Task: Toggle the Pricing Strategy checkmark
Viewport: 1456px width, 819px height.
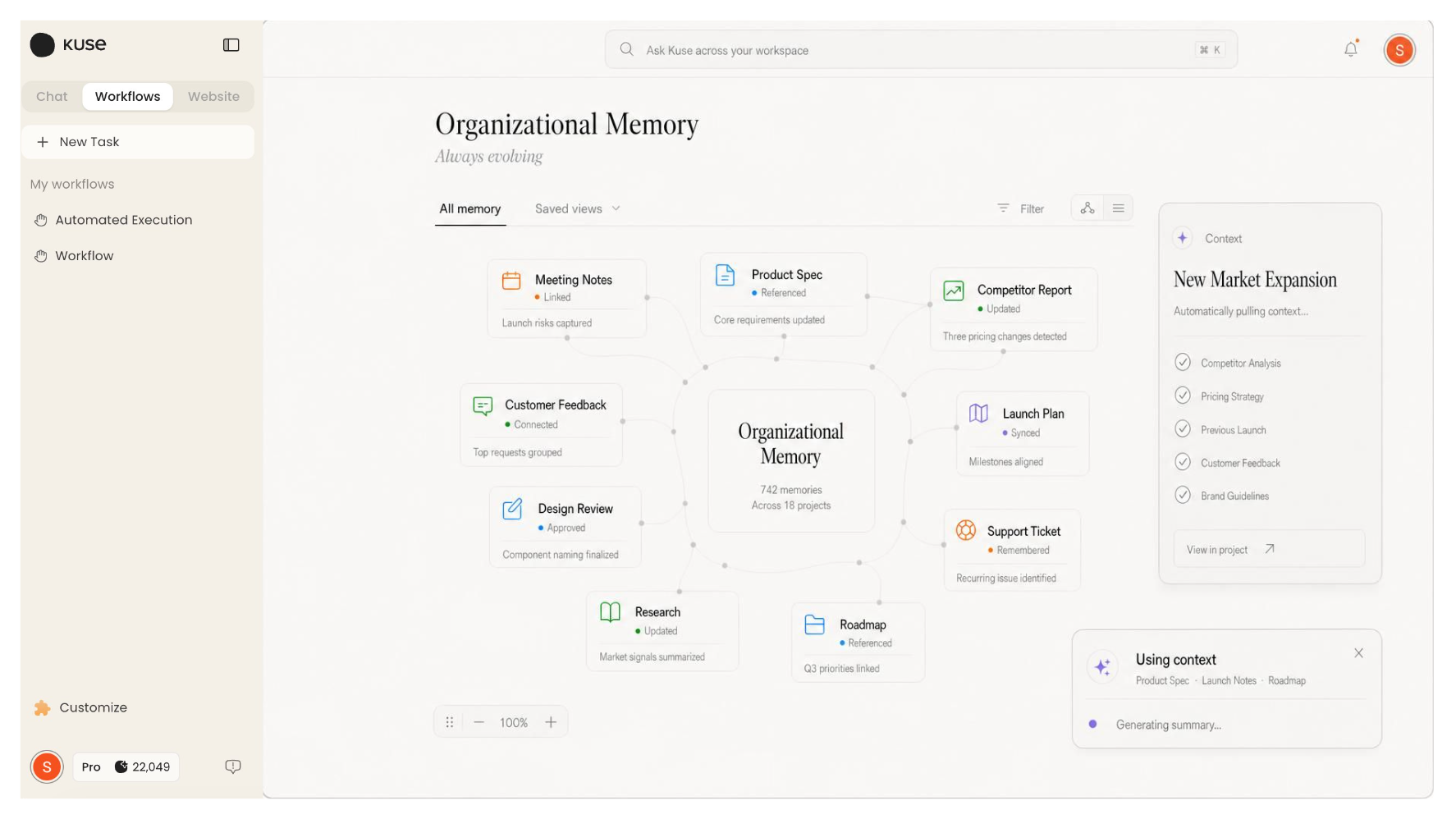Action: 1182,396
